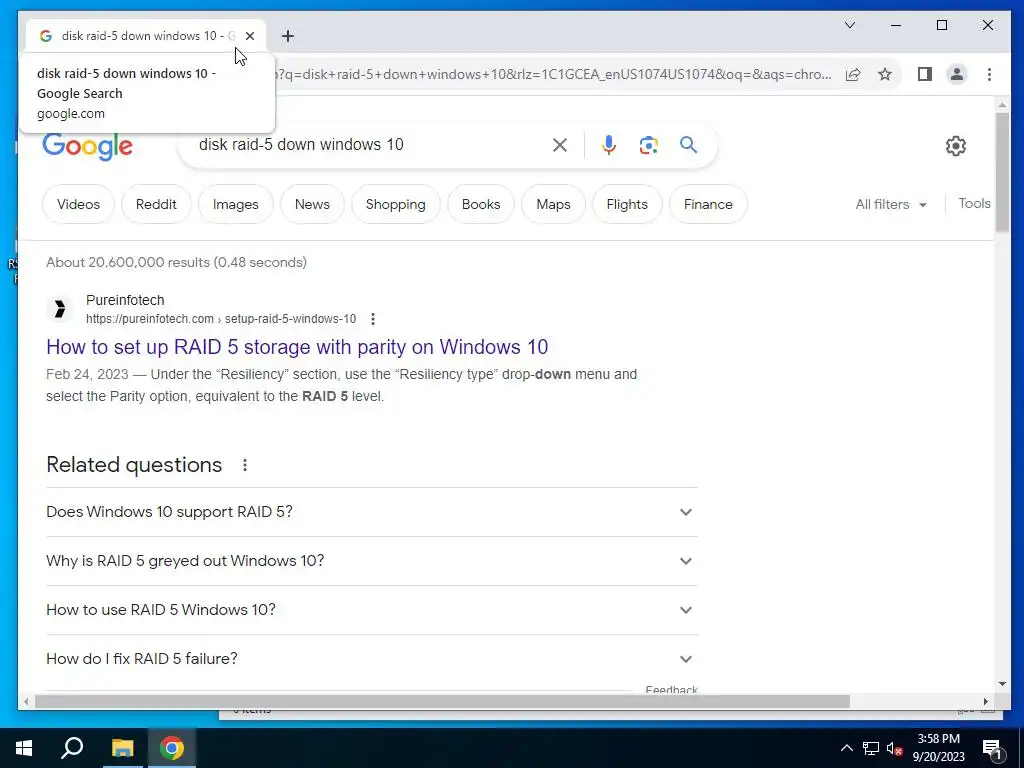The width and height of the screenshot is (1024, 768).
Task: Open 'How to set up RAID 5' result
Action: pos(297,347)
